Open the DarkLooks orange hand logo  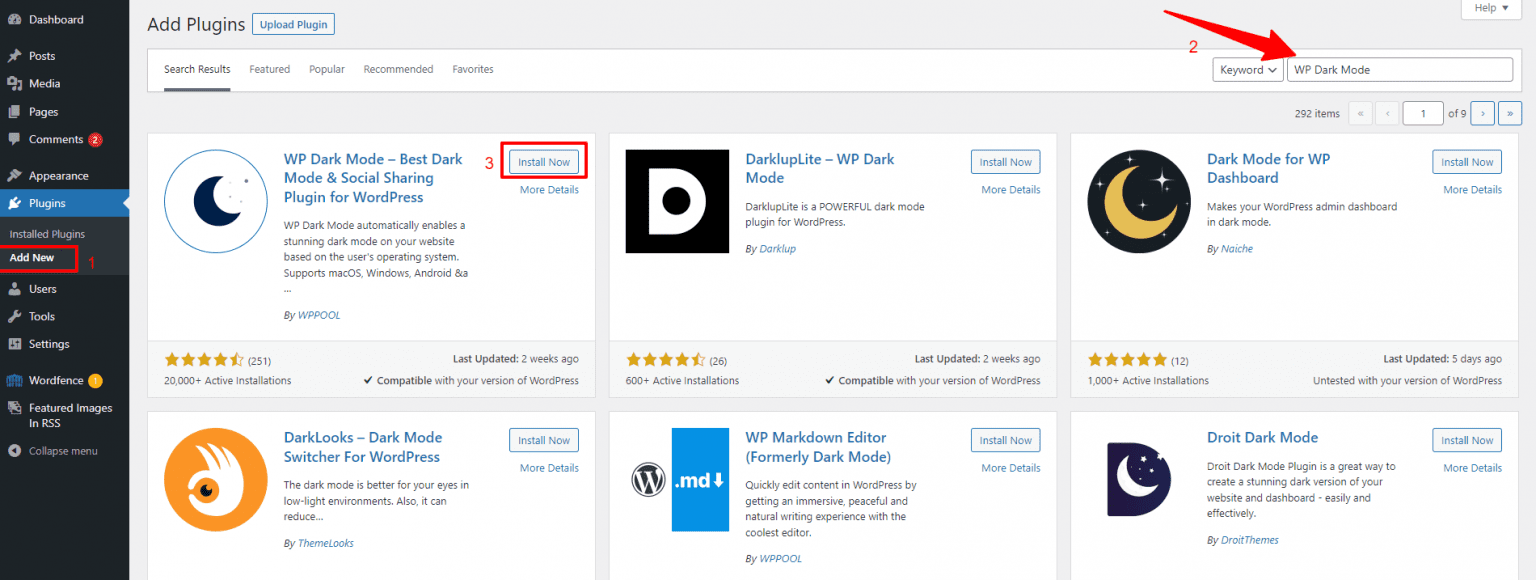216,480
